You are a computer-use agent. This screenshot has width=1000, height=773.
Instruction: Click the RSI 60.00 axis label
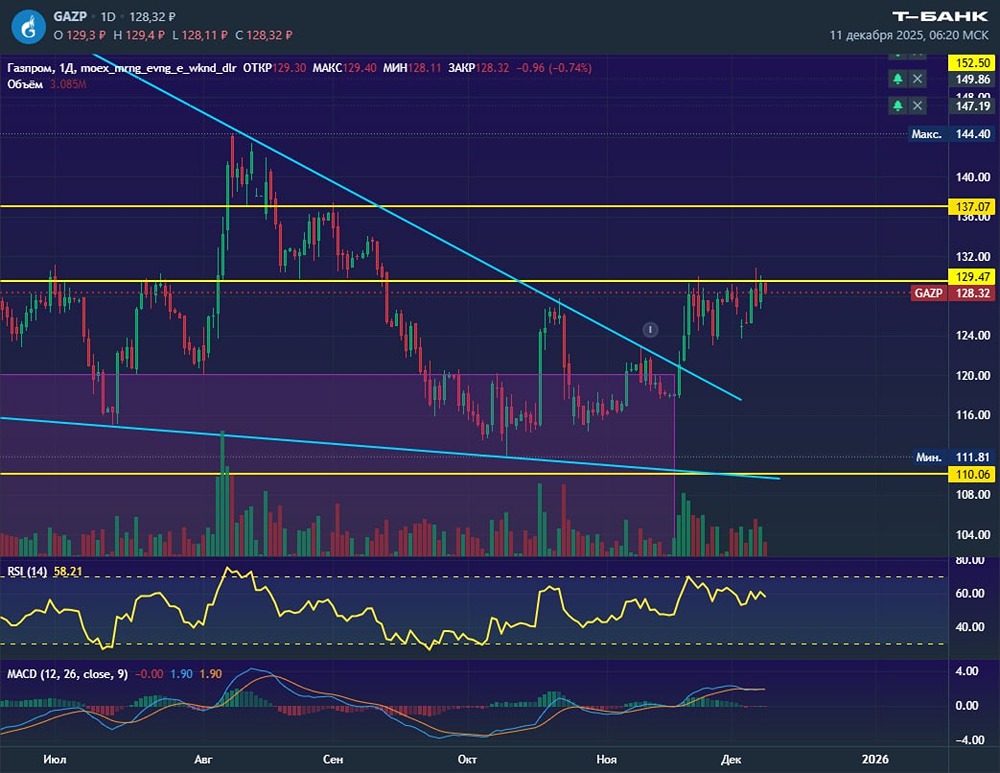[x=969, y=593]
